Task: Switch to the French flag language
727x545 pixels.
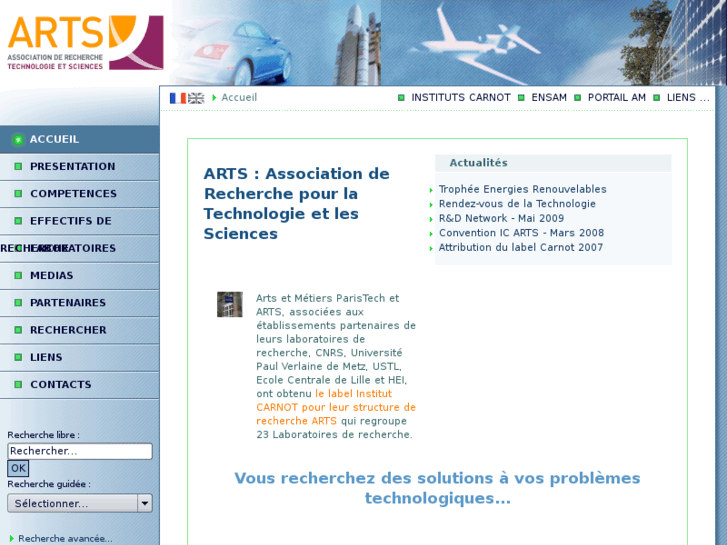Action: [178, 98]
